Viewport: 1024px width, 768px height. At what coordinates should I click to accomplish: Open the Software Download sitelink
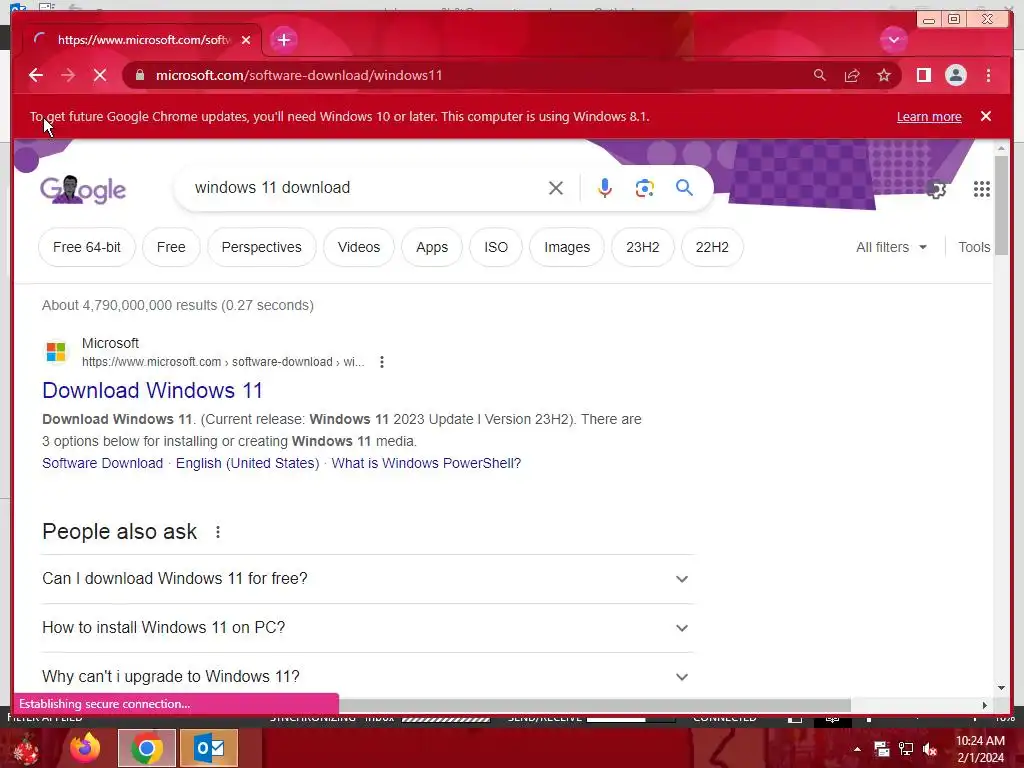click(x=103, y=463)
